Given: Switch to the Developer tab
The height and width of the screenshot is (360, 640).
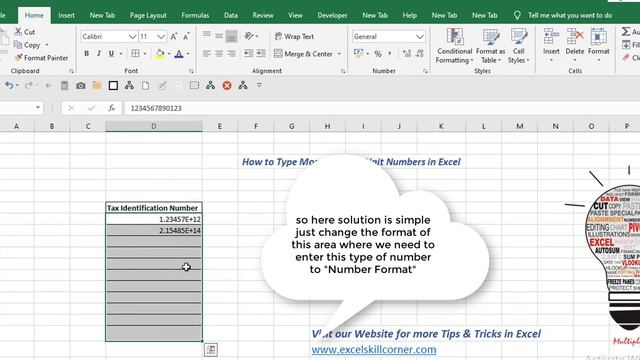Looking at the screenshot, I should 332,15.
